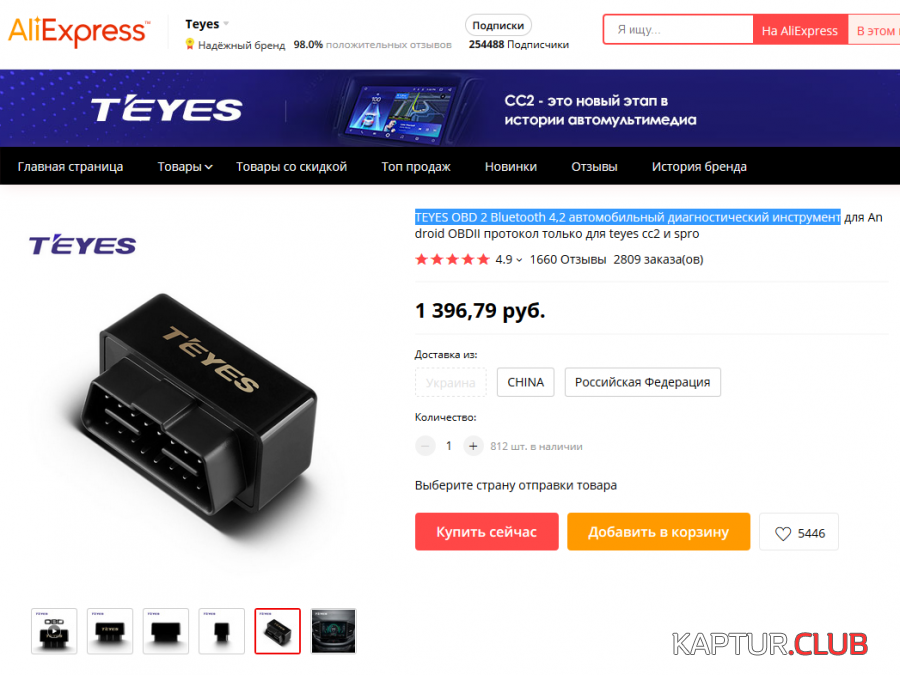Increase quantity with the plus button
Viewport: 900px width, 675px height.
473,446
